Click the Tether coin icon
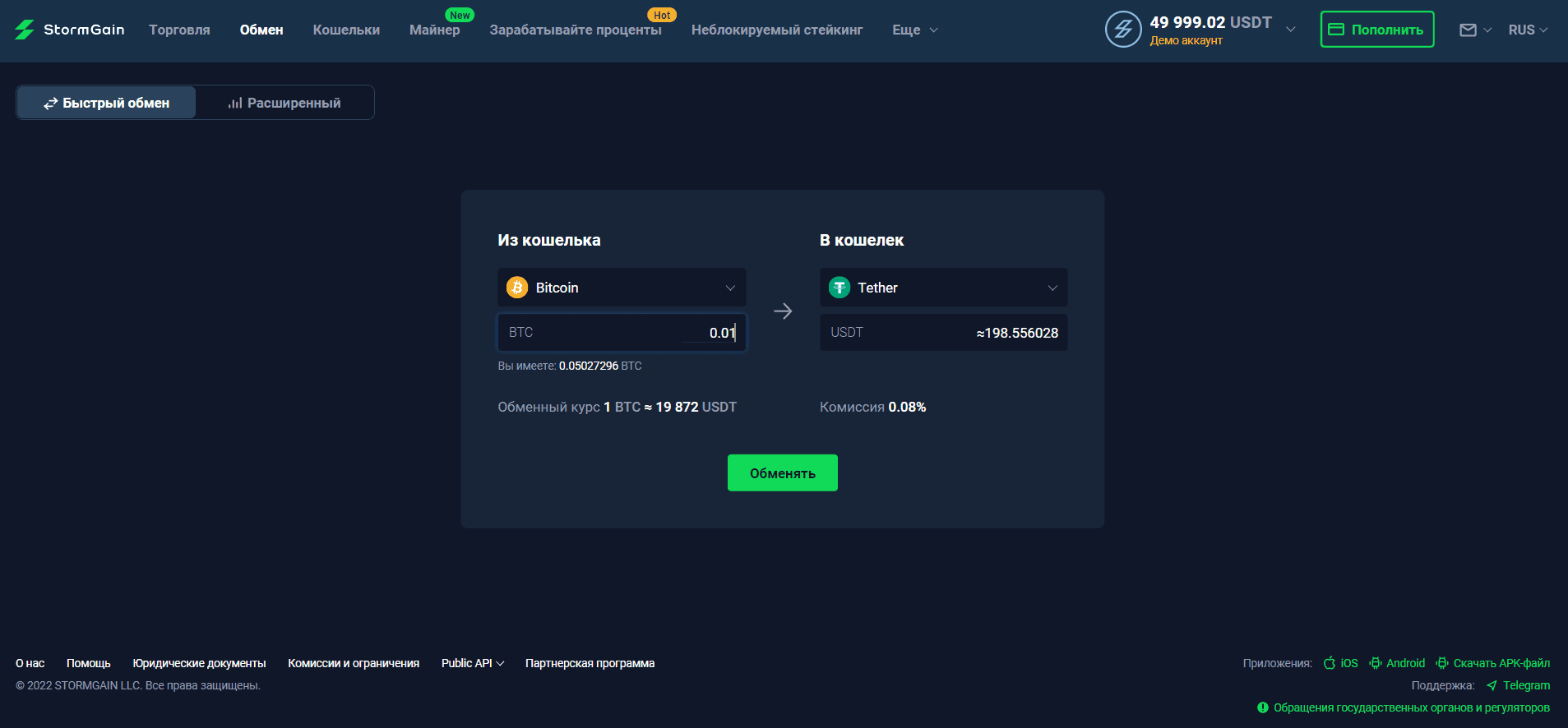 [840, 288]
